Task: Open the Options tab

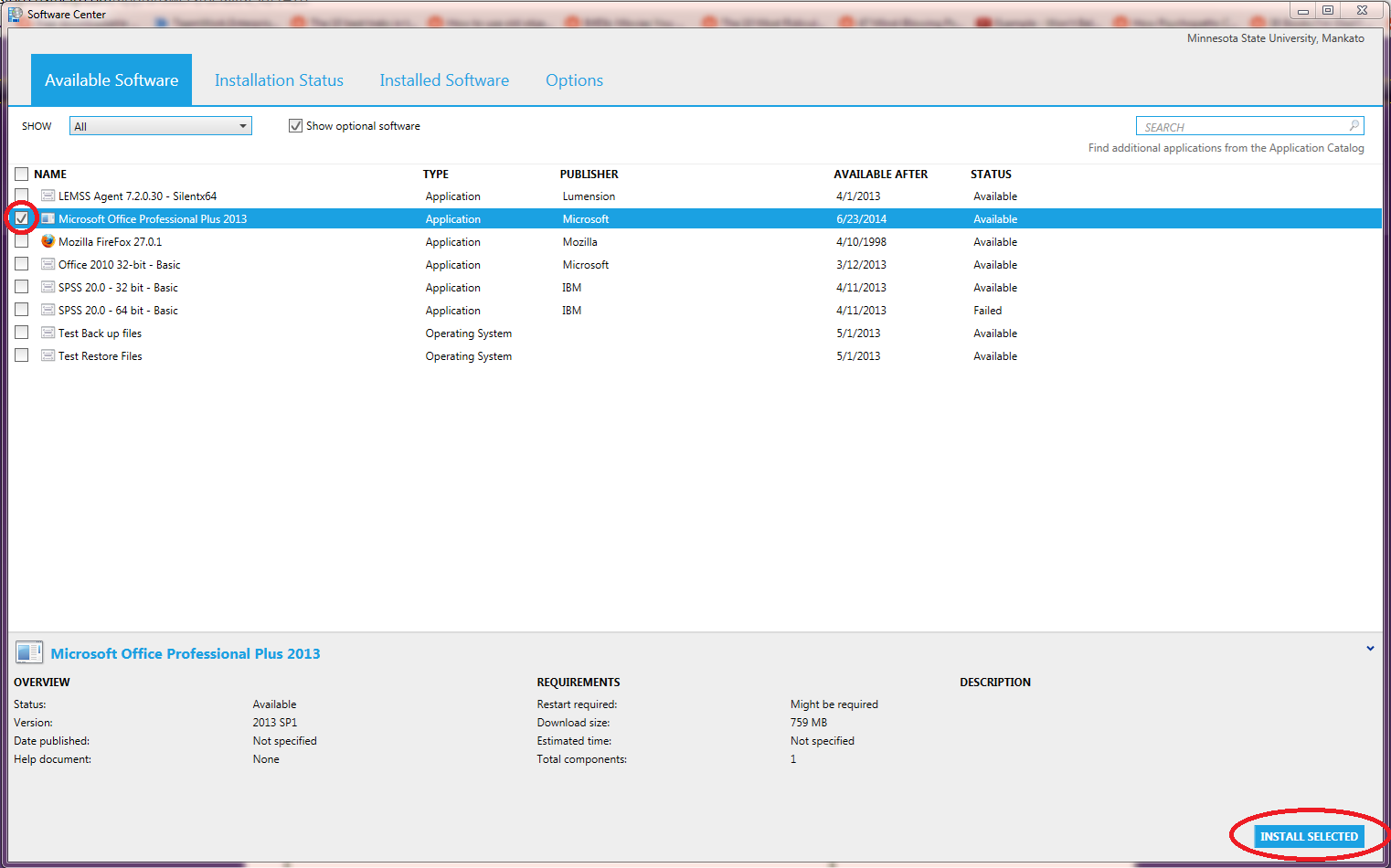Action: (x=574, y=80)
